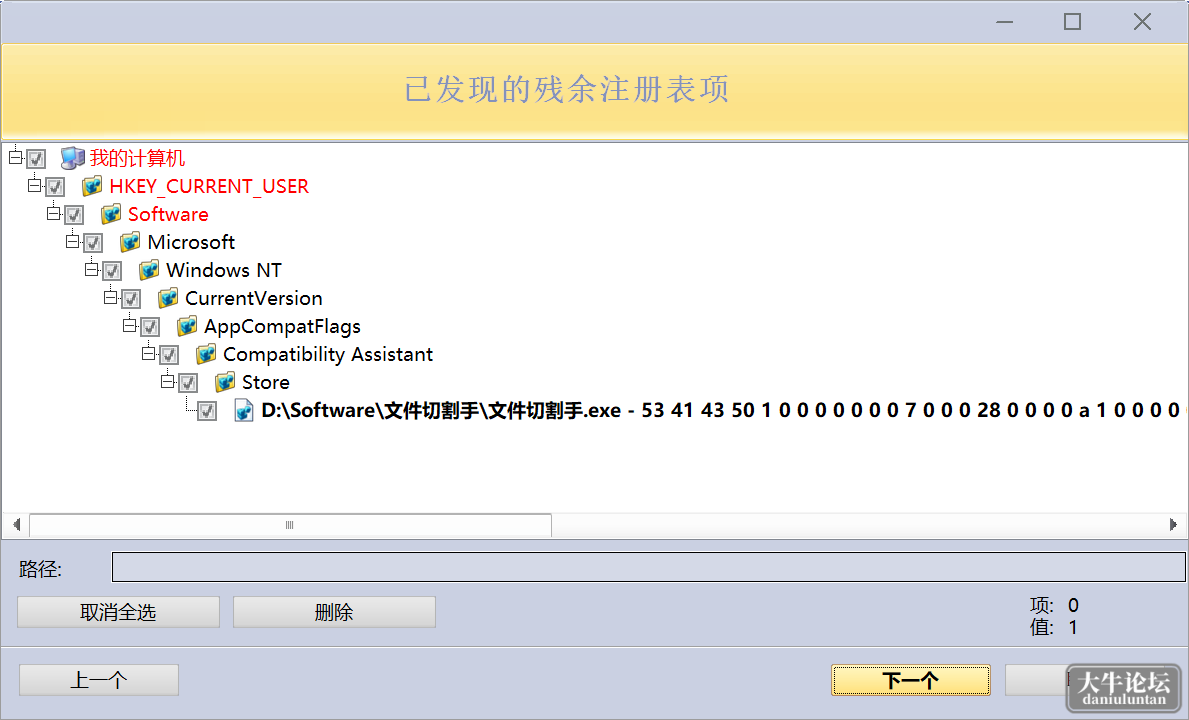This screenshot has width=1189, height=720.
Task: Maximize the window
Action: (x=1072, y=22)
